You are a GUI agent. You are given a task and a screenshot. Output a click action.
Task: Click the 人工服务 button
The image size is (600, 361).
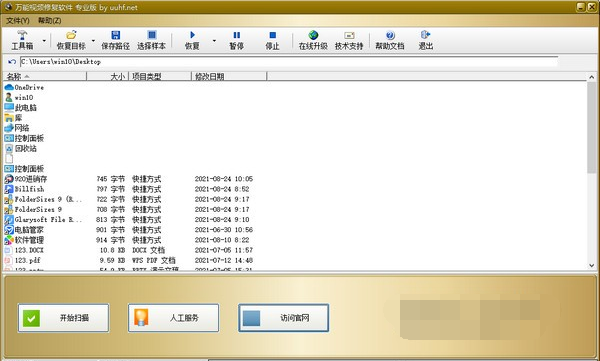pos(173,318)
